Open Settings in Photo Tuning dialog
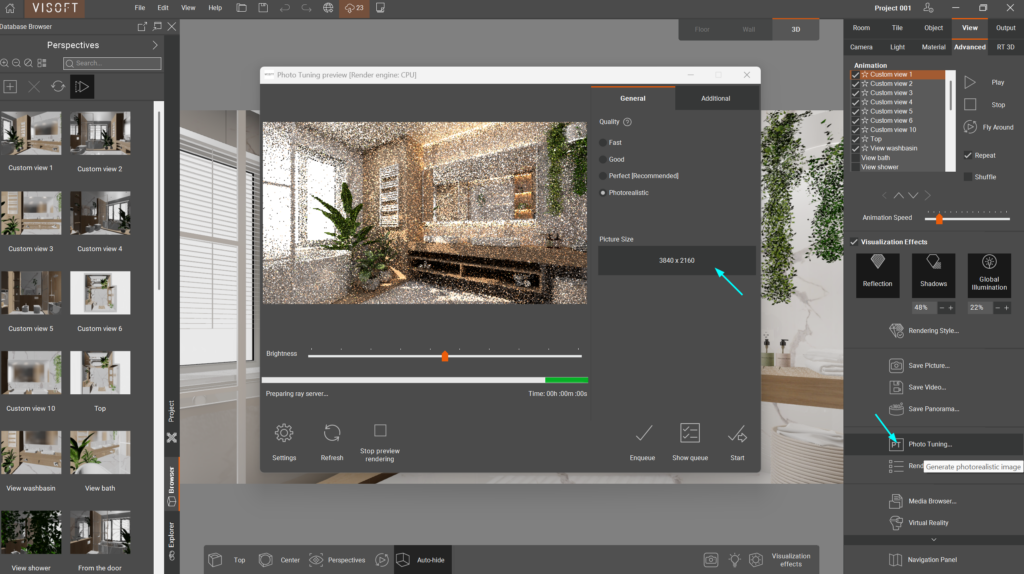 click(284, 441)
